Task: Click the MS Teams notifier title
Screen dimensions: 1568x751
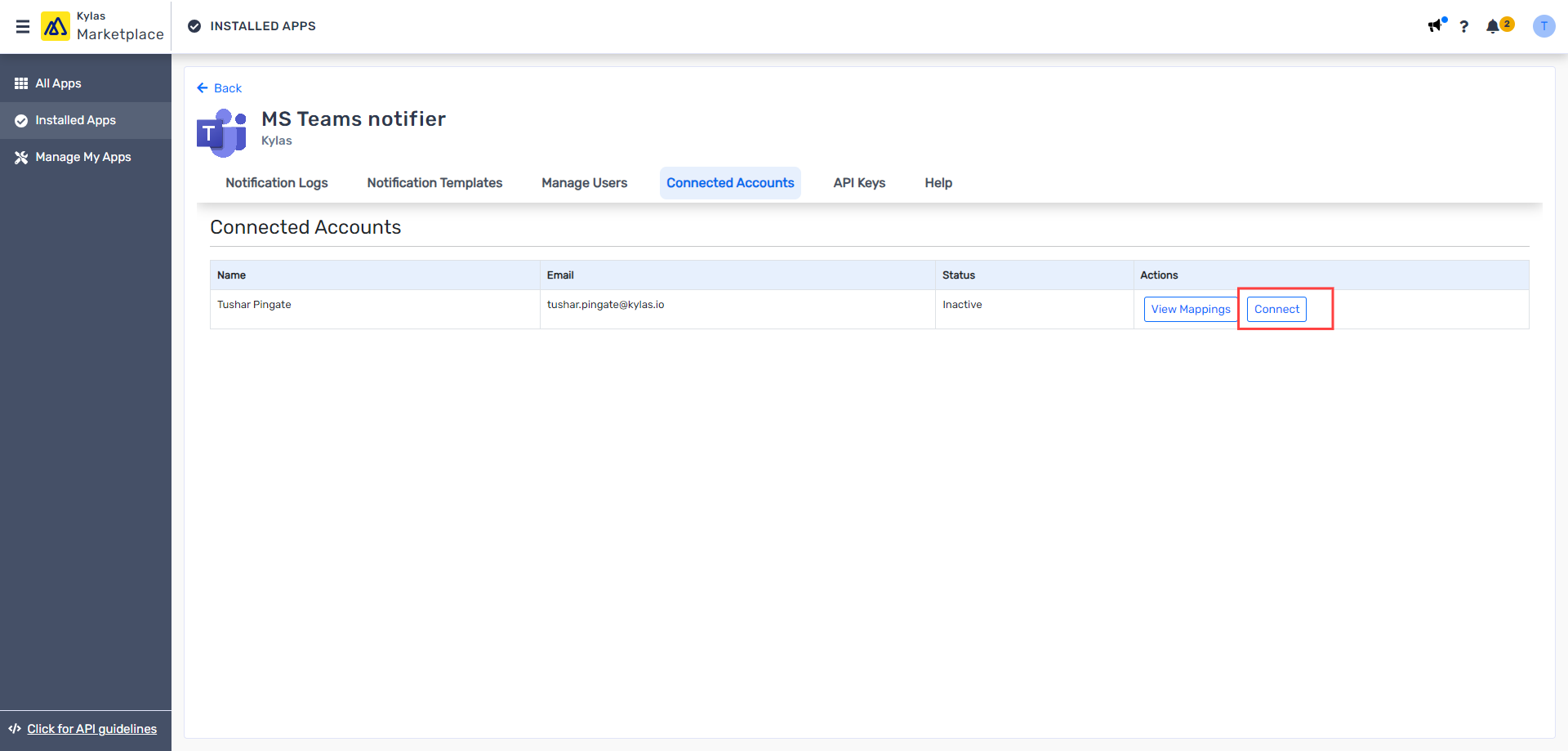Action: coord(354,119)
